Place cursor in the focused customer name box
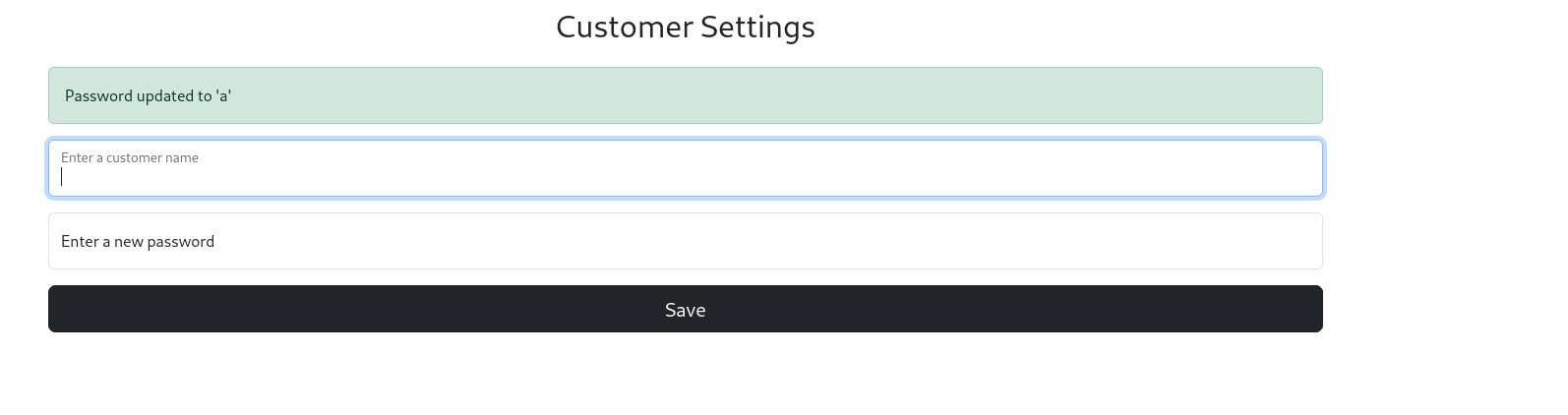The height and width of the screenshot is (415, 1568). (x=685, y=168)
